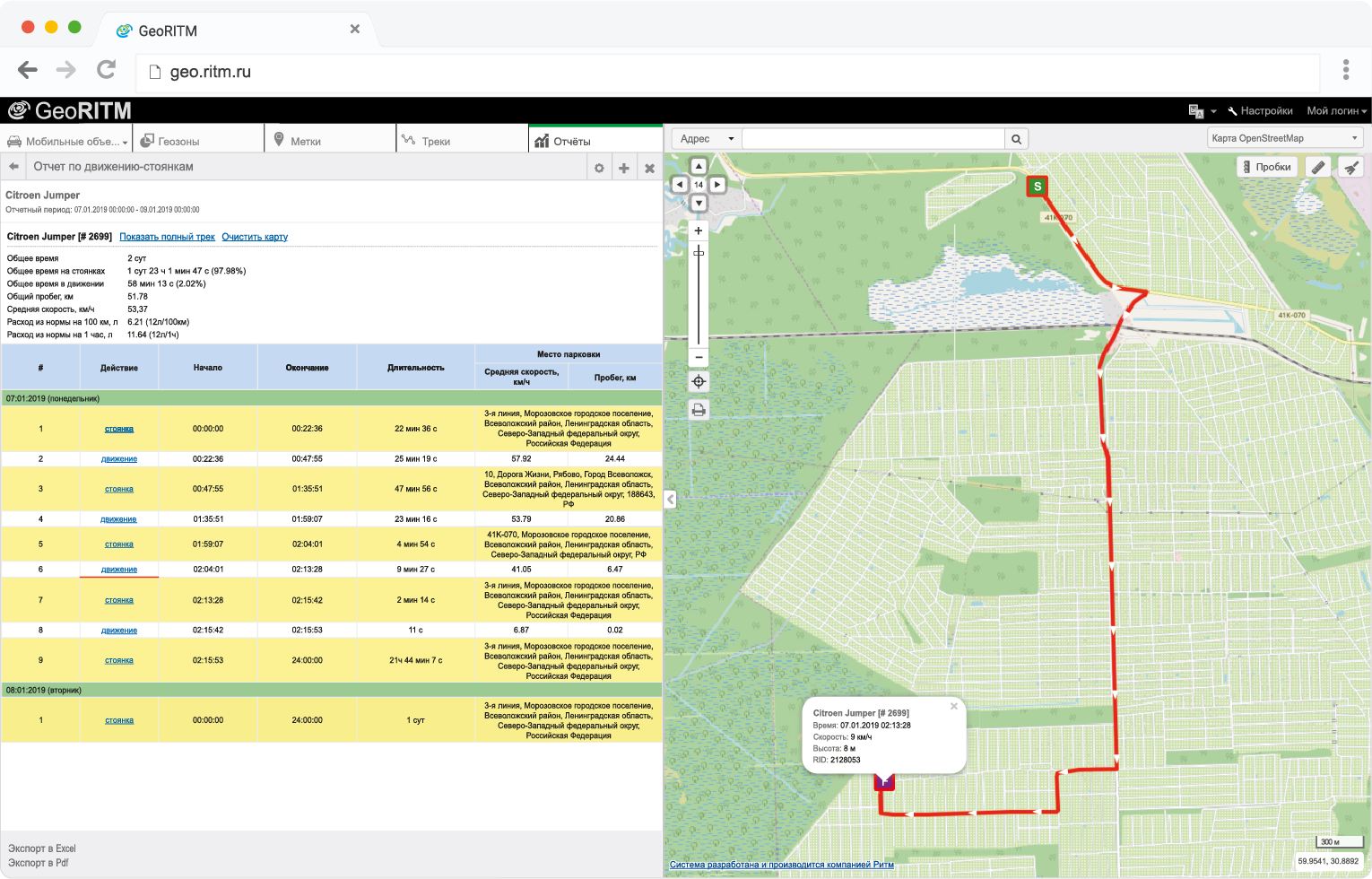
Task: Close the Citroen Jumper map popup
Action: 954,707
